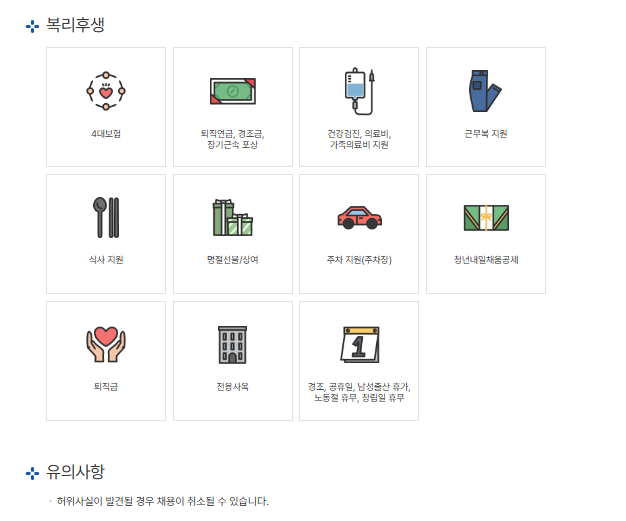Select the 주차 지원(주차장) label
Image resolution: width=626 pixels, height=521 pixels.
coord(359,260)
